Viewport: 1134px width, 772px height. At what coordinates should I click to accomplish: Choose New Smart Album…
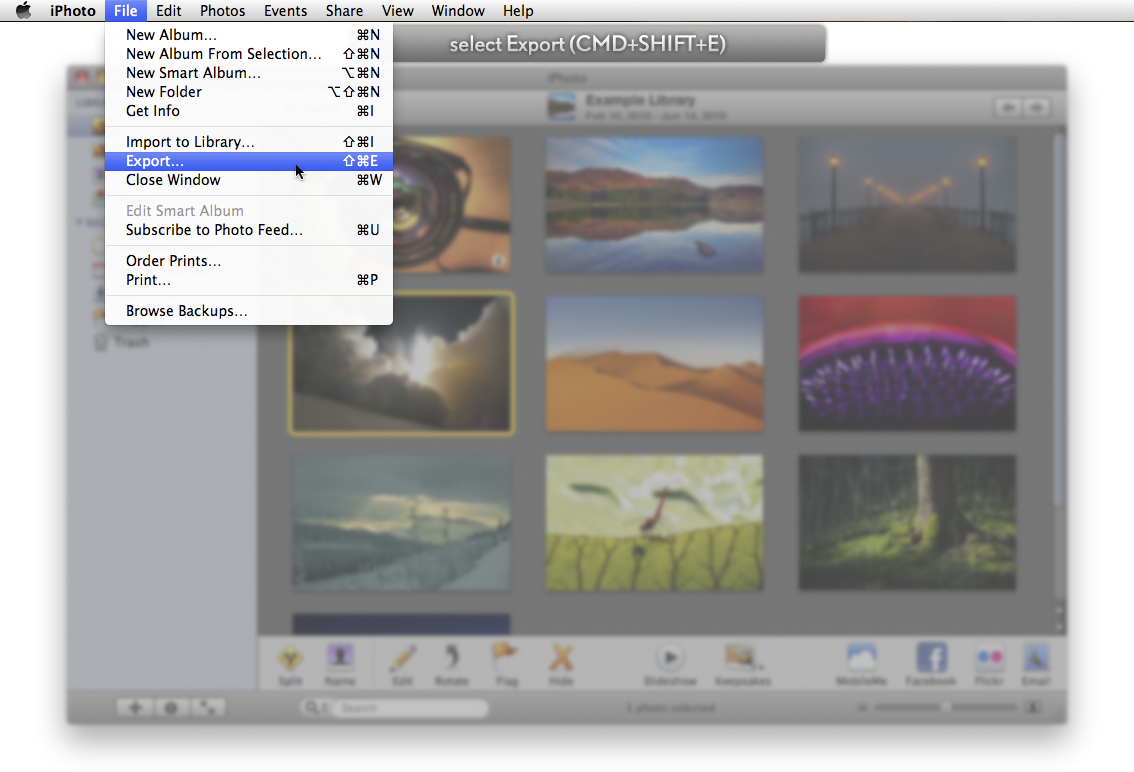(249, 73)
